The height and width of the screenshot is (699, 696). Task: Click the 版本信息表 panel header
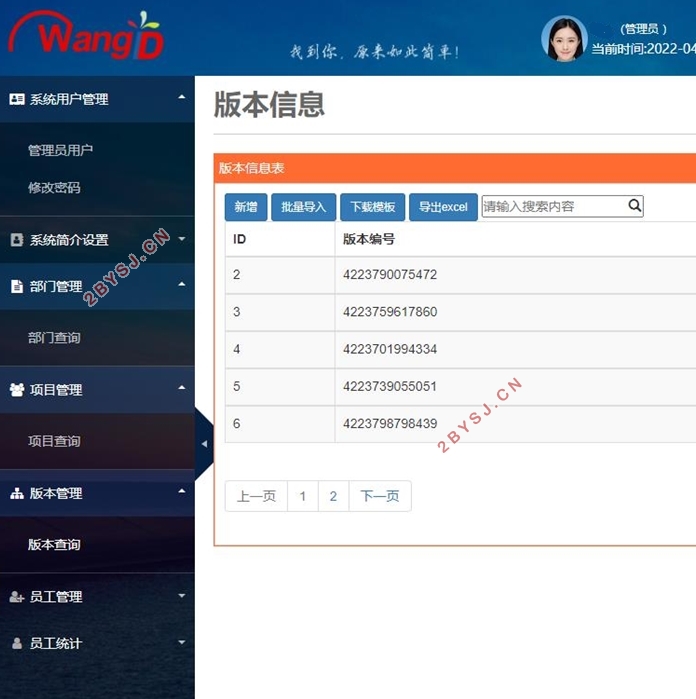click(455, 168)
